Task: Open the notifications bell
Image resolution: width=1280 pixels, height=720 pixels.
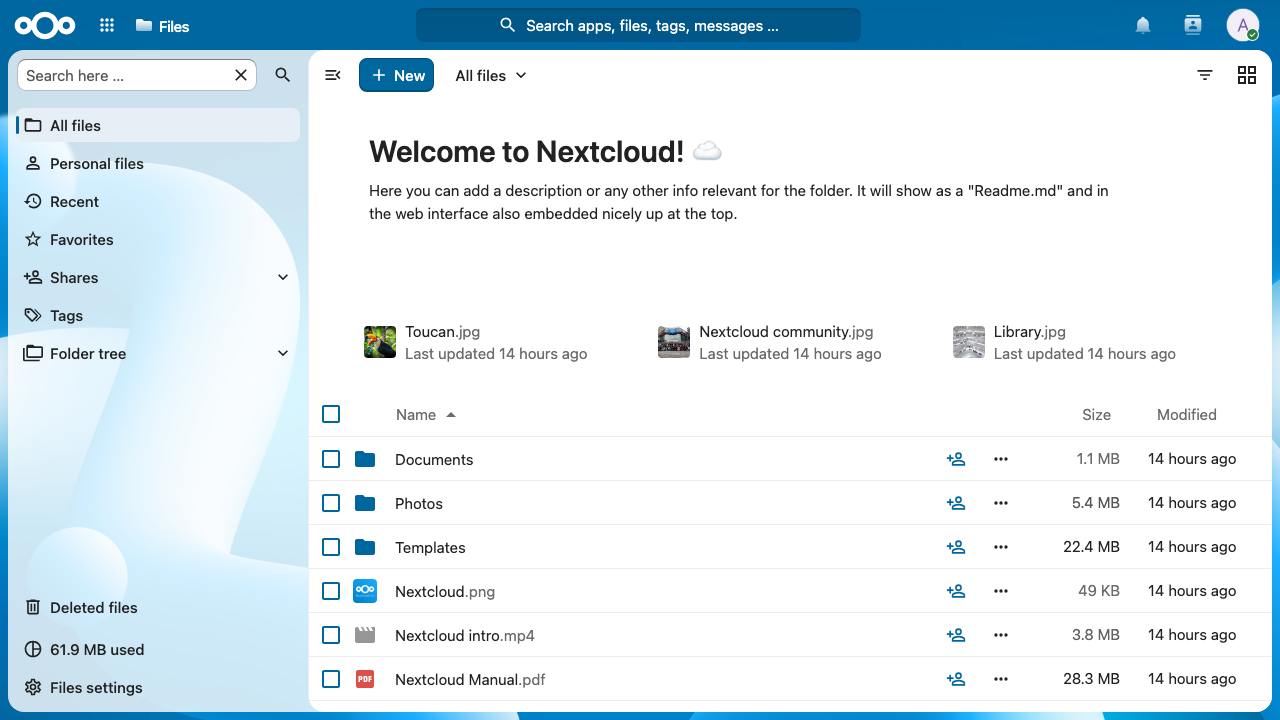Action: 1143,26
